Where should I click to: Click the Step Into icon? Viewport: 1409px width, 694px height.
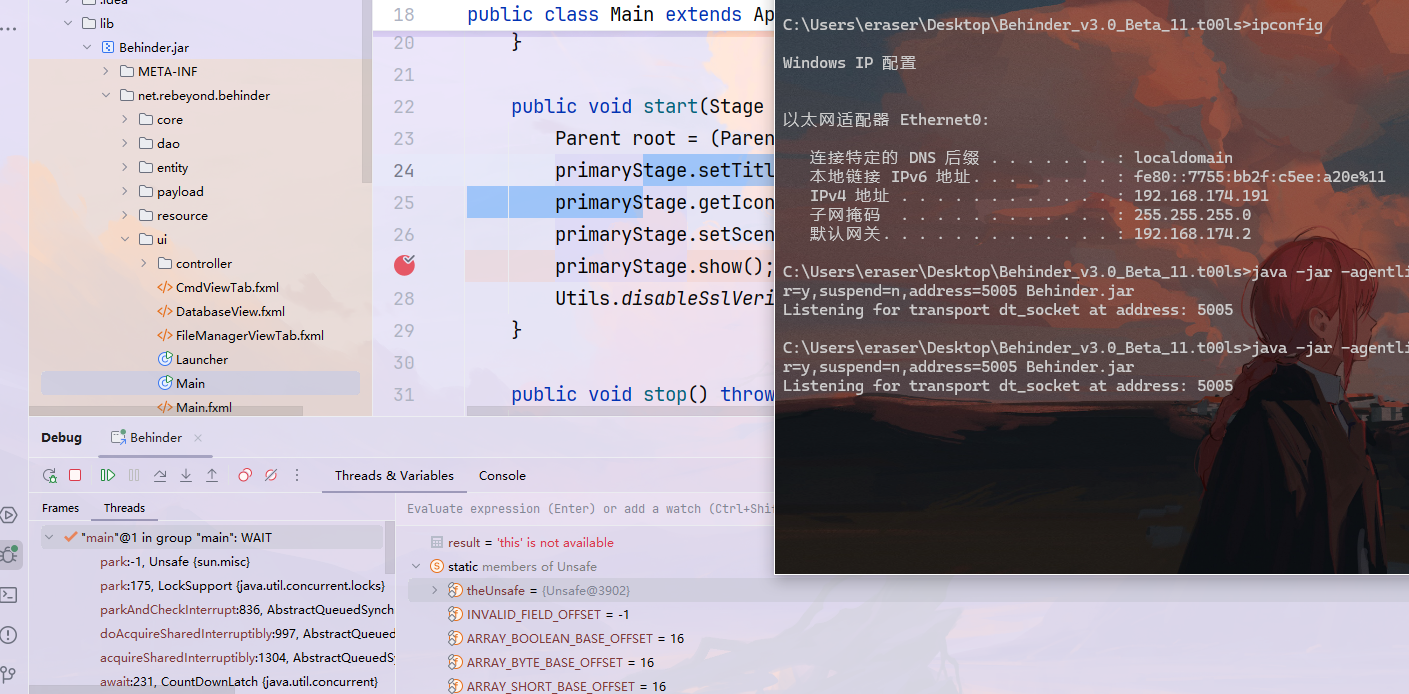(186, 476)
